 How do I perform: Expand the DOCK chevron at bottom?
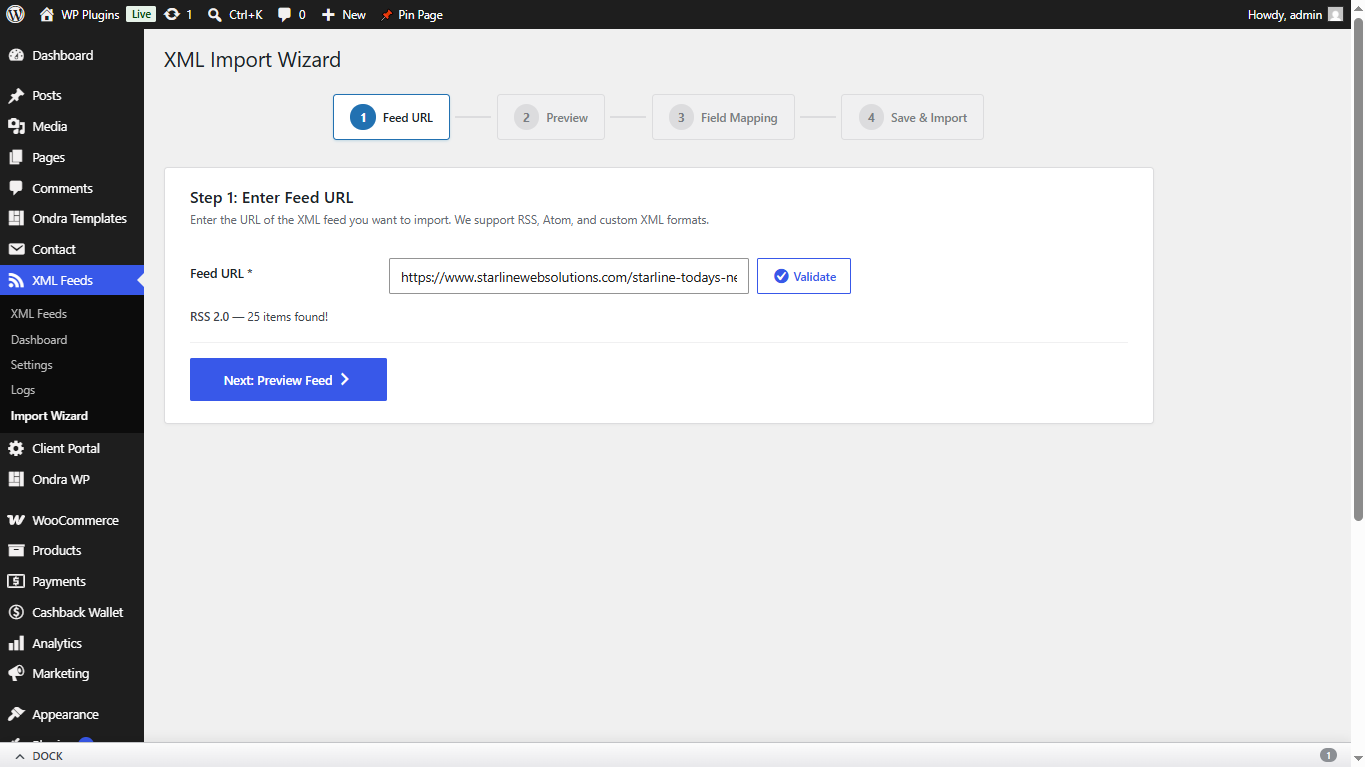pyautogui.click(x=19, y=756)
